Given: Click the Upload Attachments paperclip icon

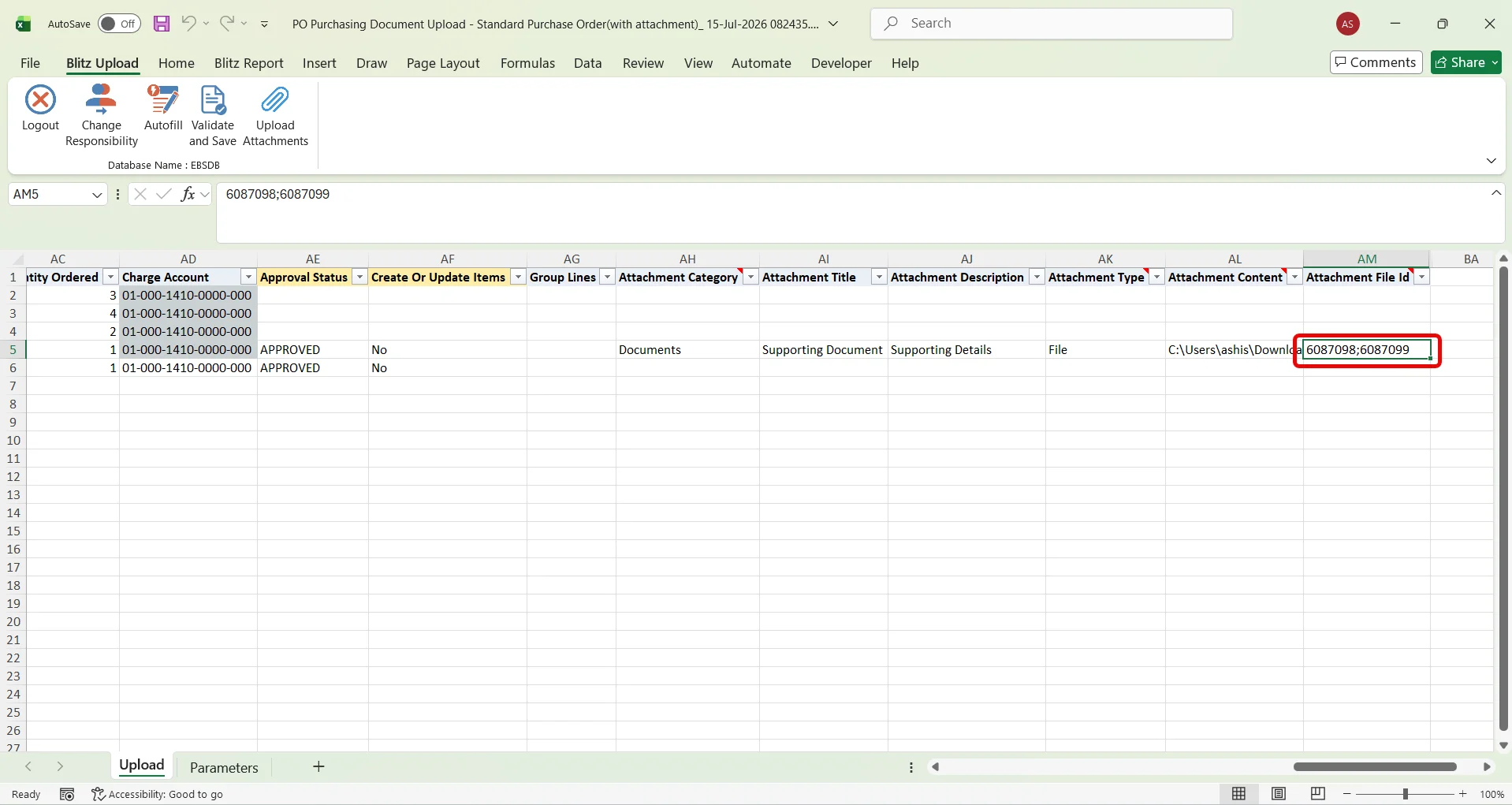Looking at the screenshot, I should pyautogui.click(x=275, y=100).
